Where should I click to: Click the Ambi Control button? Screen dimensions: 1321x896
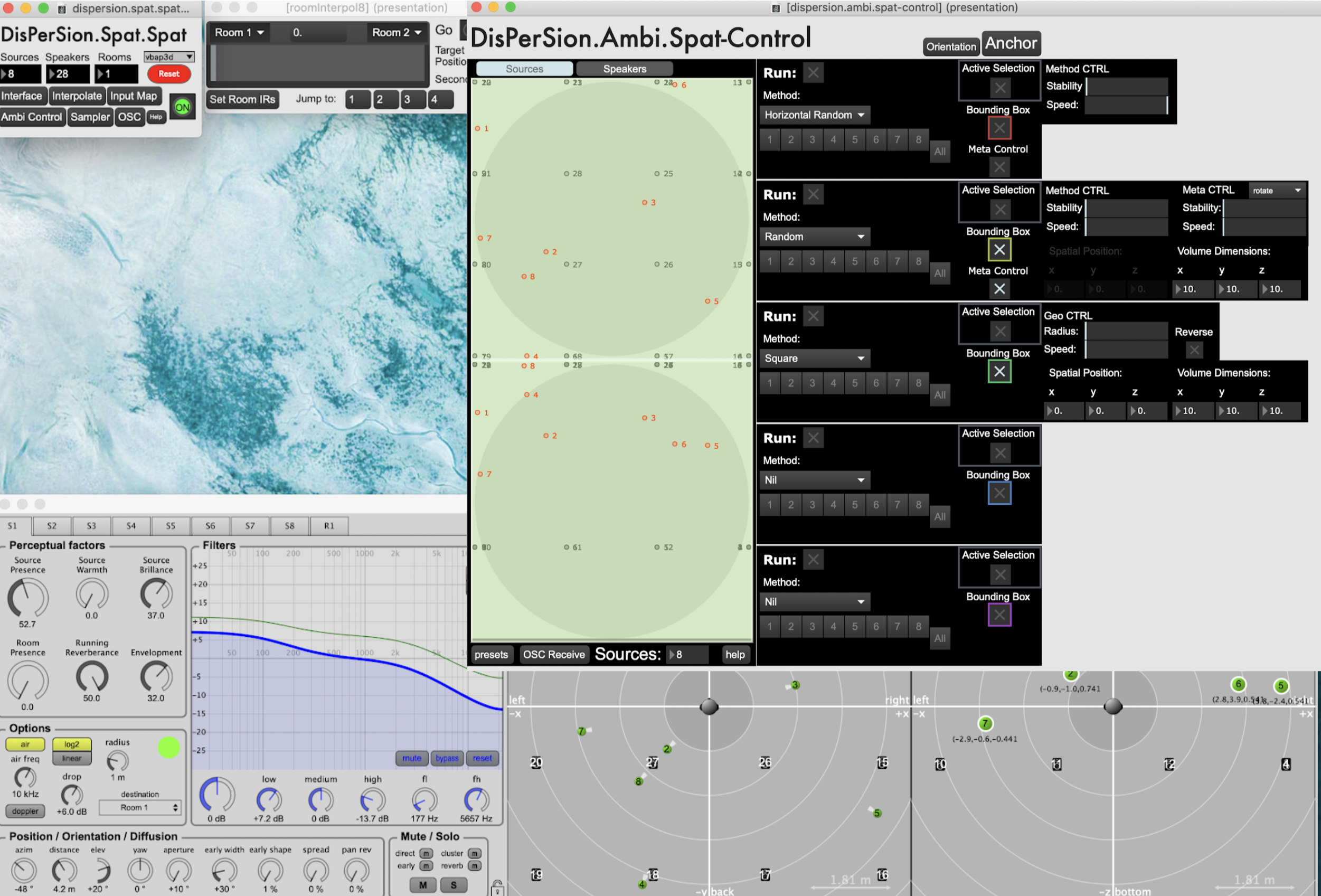pos(32,117)
